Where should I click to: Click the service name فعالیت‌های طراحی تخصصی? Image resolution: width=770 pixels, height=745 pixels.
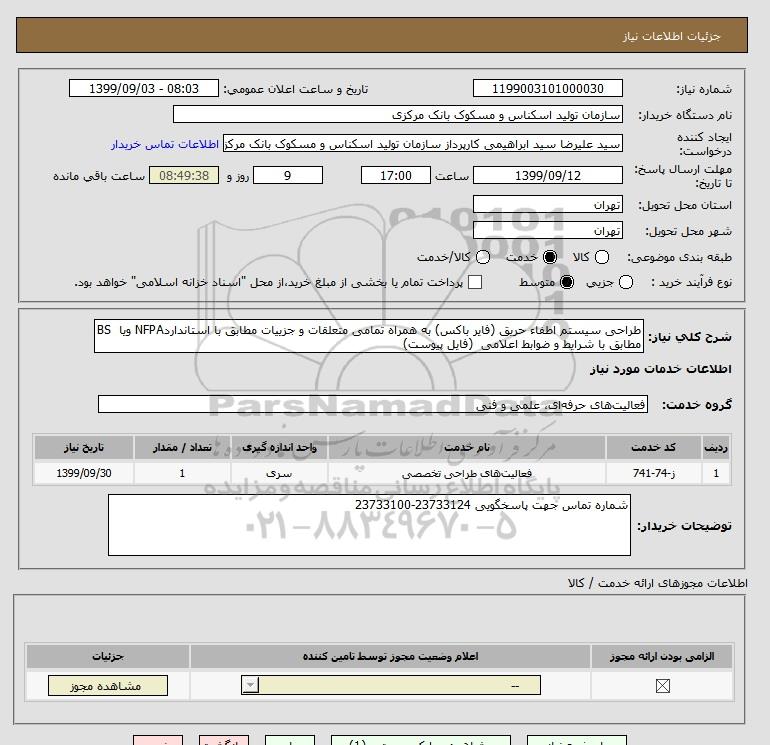(x=467, y=473)
